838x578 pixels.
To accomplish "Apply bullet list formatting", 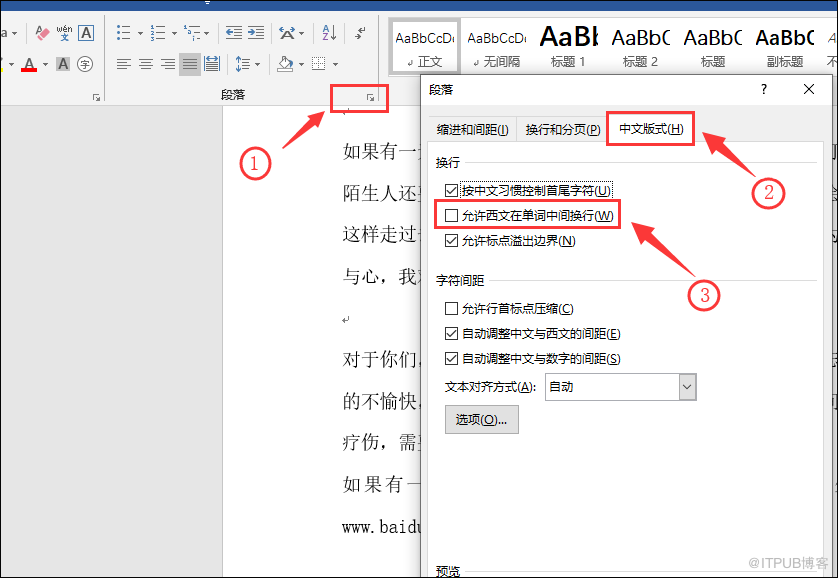I will click(123, 33).
